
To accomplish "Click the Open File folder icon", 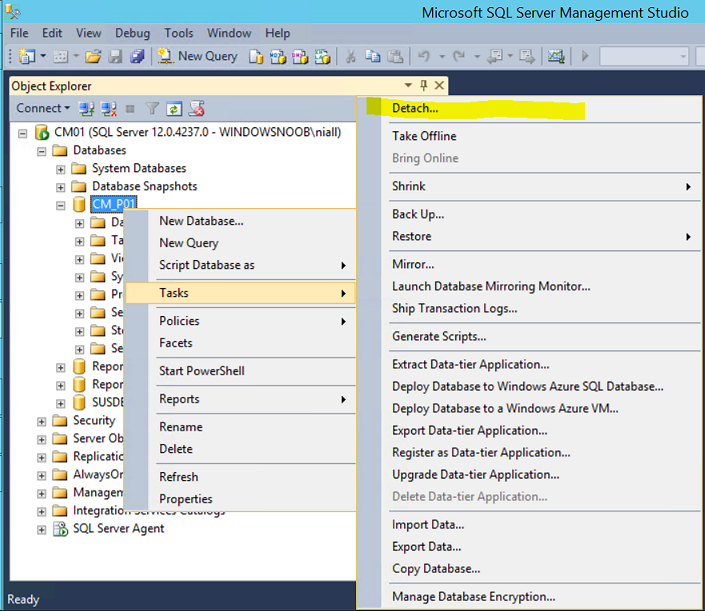I will point(93,56).
